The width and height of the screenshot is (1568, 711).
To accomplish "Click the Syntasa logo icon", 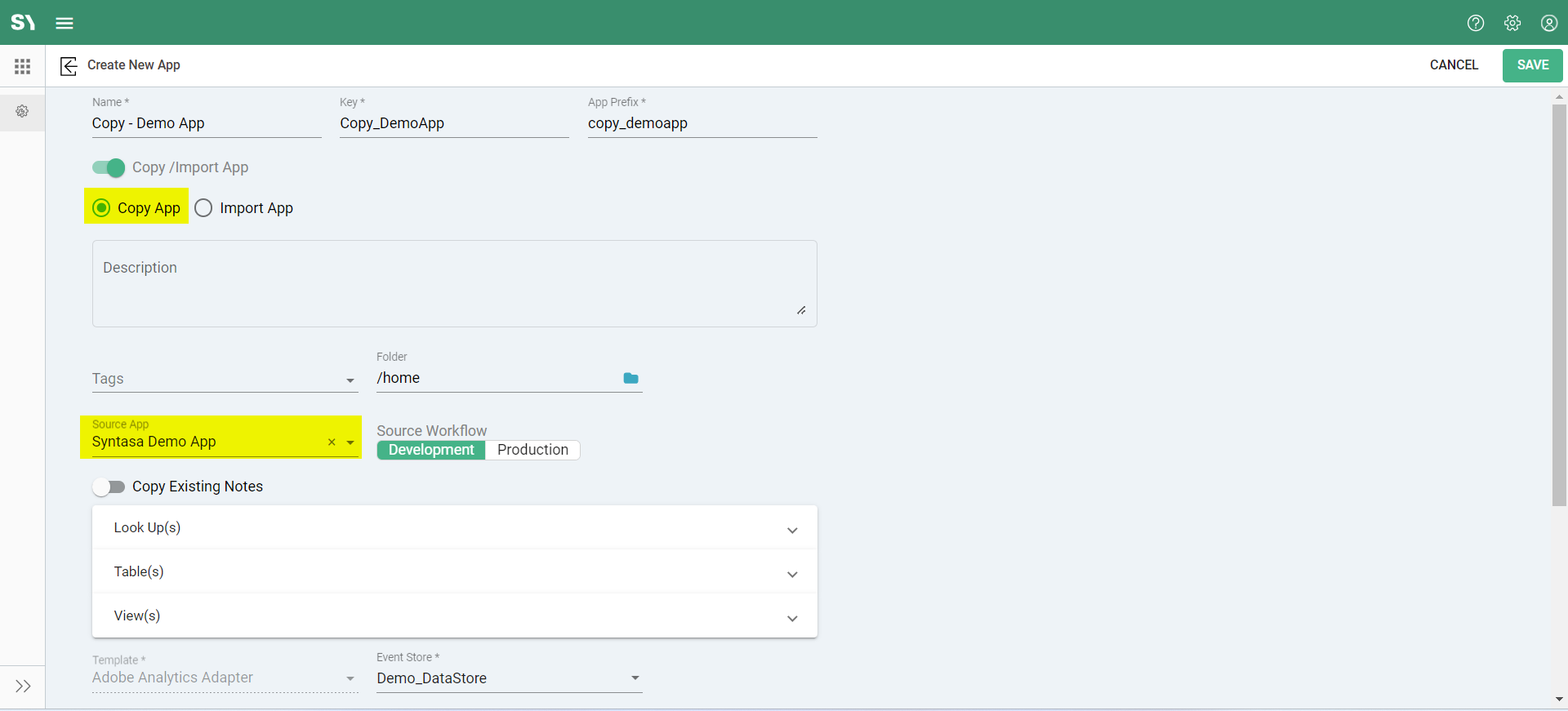I will [x=23, y=22].
